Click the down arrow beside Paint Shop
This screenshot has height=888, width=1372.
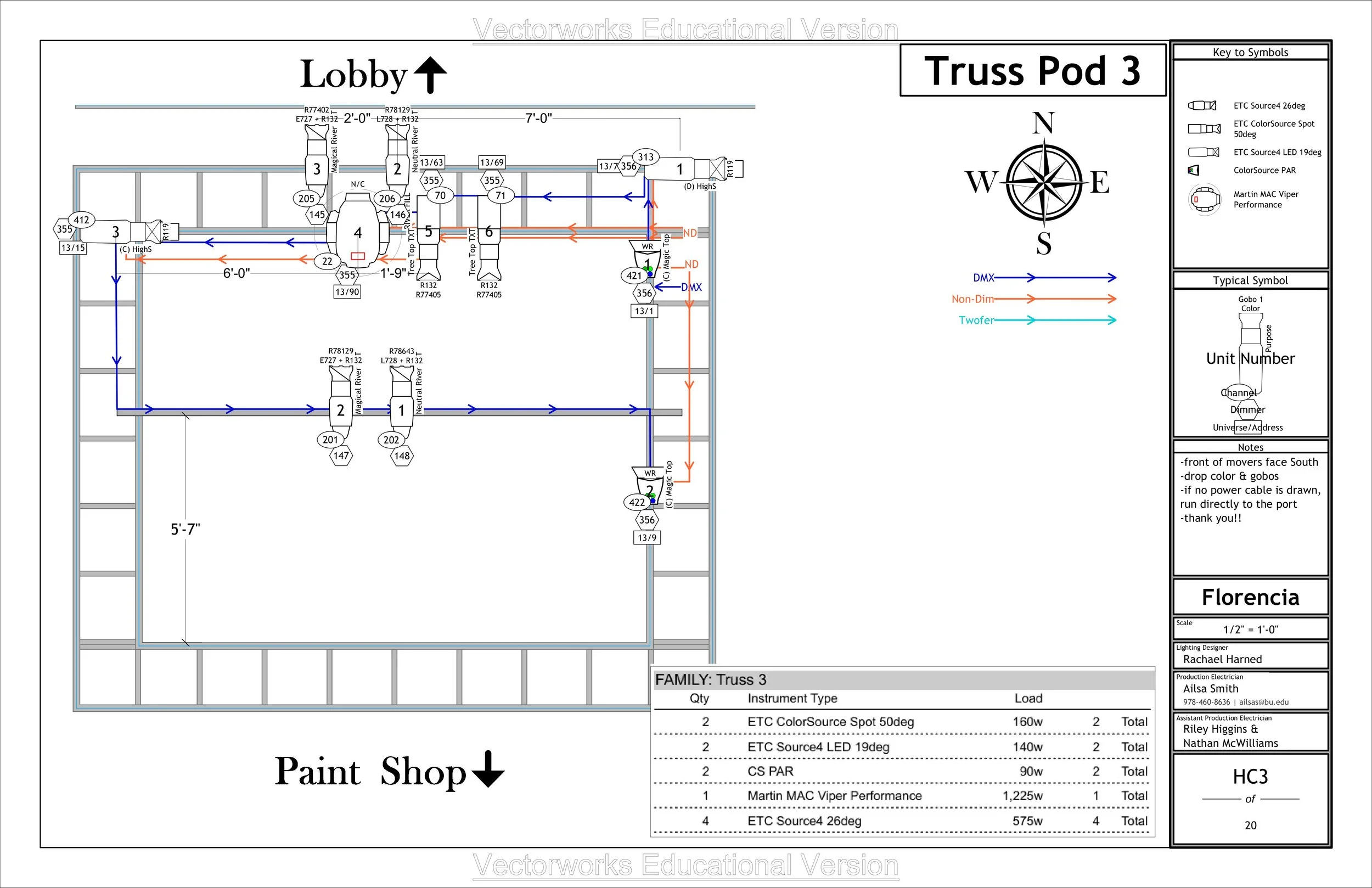click(488, 769)
